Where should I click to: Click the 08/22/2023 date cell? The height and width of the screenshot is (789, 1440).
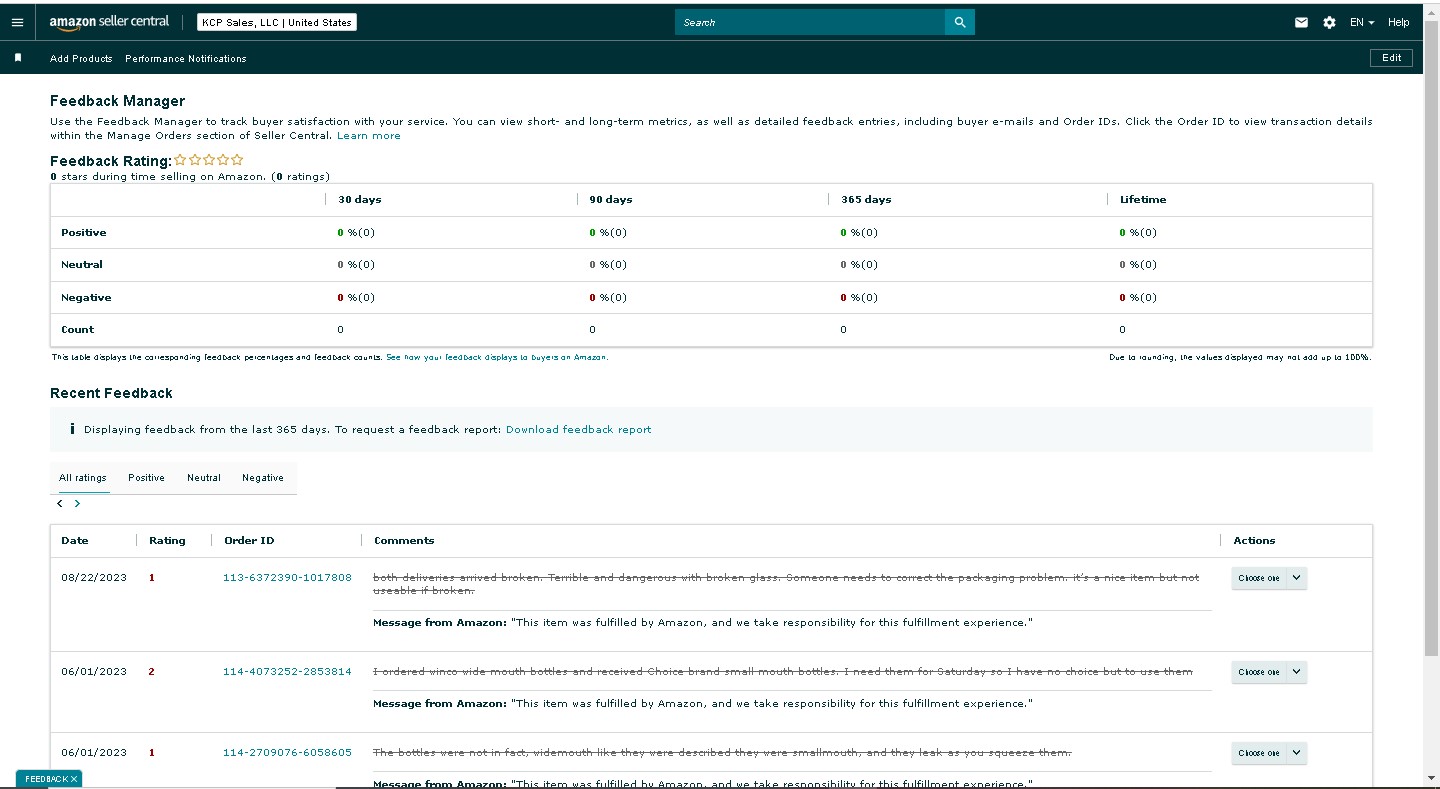click(x=94, y=578)
